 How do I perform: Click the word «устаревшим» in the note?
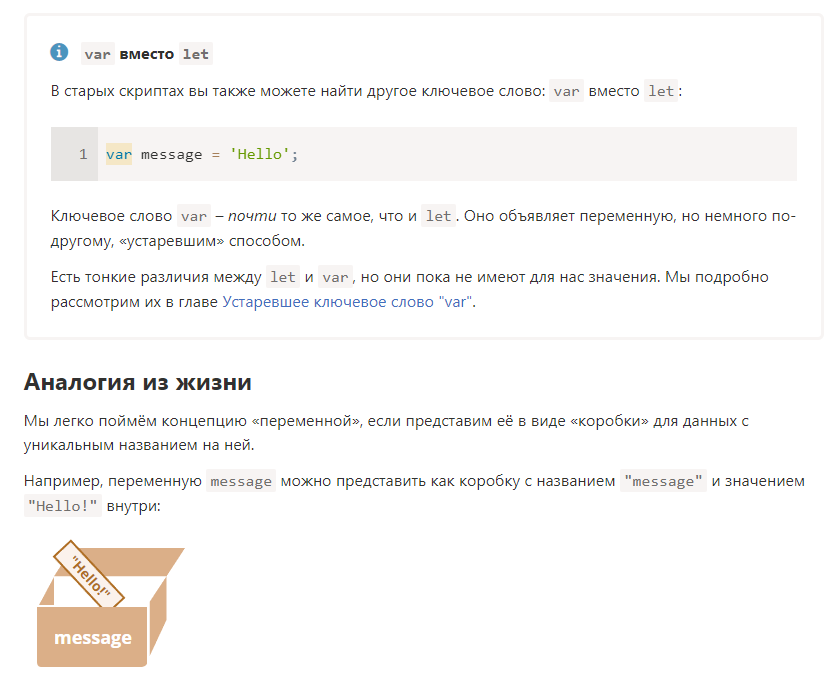[x=172, y=241]
